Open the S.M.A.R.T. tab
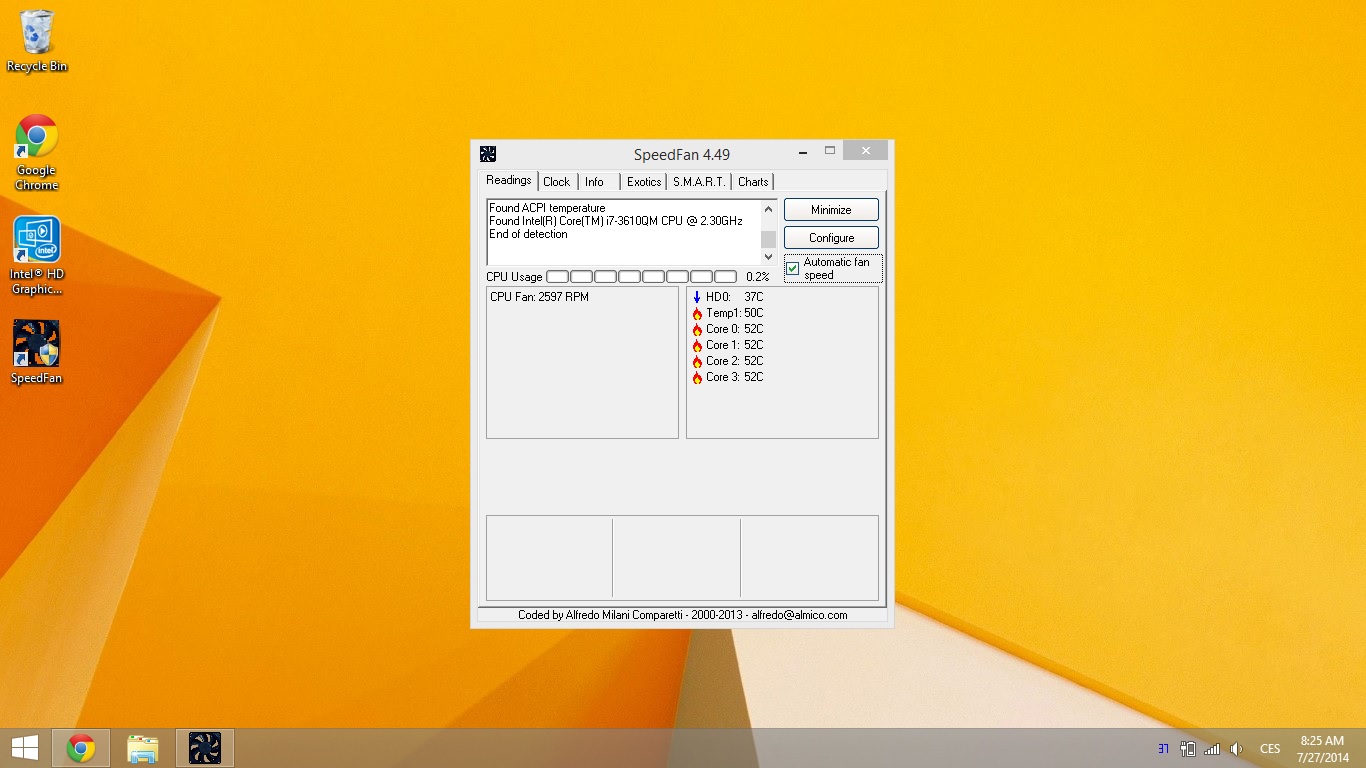The height and width of the screenshot is (768, 1366). coord(699,182)
